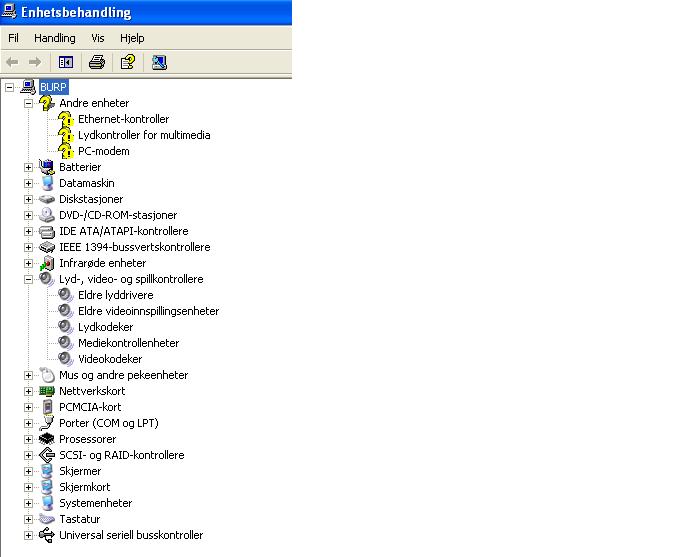Collapse the Andre enheter branch
This screenshot has height=557, width=700.
[x=29, y=104]
